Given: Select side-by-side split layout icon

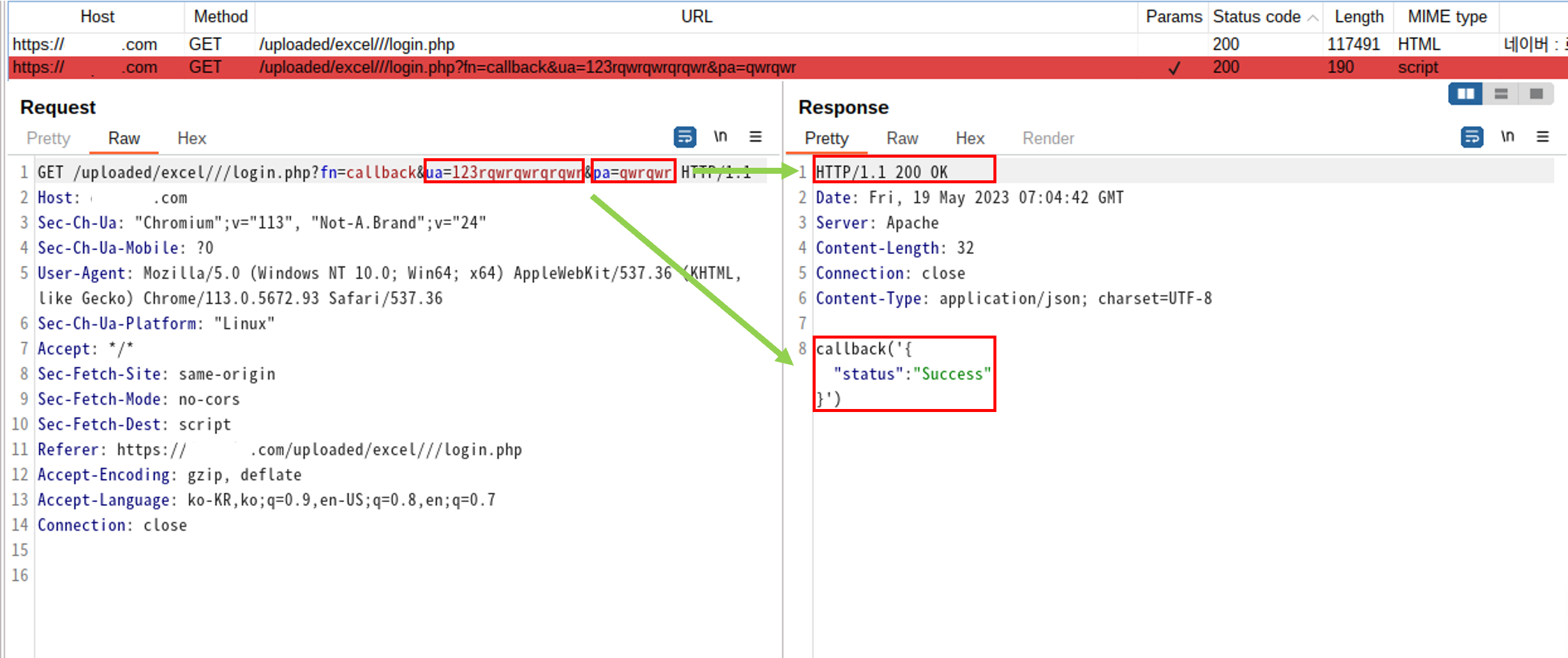Looking at the screenshot, I should tap(1465, 94).
